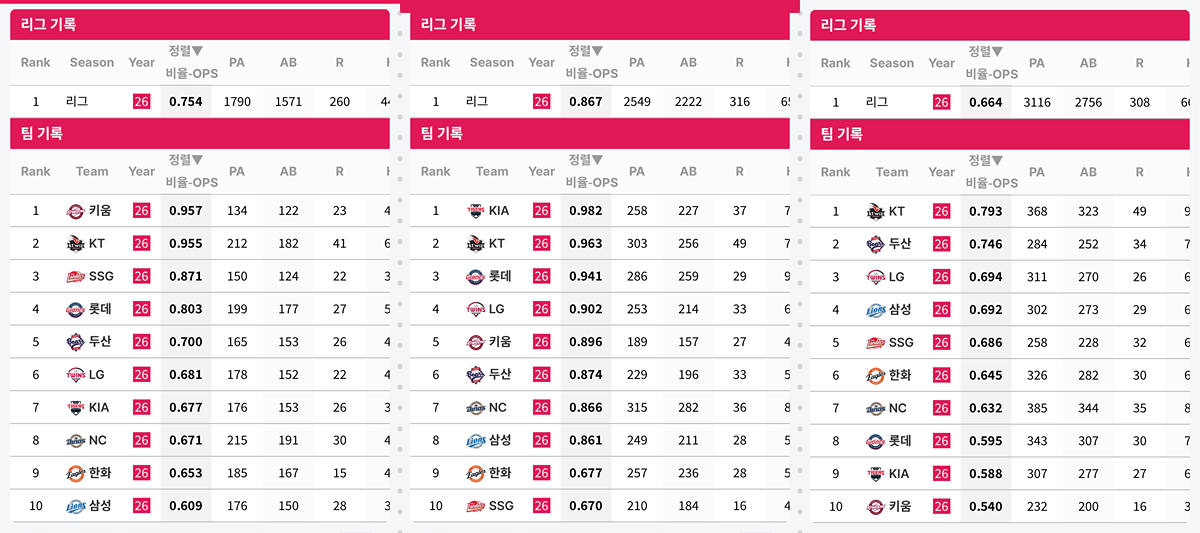Image resolution: width=1200 pixels, height=533 pixels.
Task: Open the 삼성 Lions logo in the 0.861 row
Action: click(476, 441)
